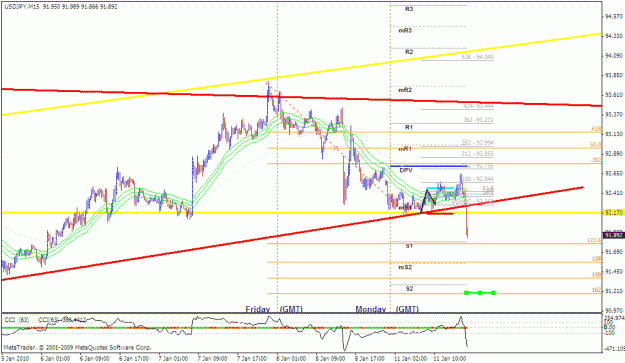The height and width of the screenshot is (363, 625).
Task: Select the 138 fib extension label
Action: (x=596, y=259)
